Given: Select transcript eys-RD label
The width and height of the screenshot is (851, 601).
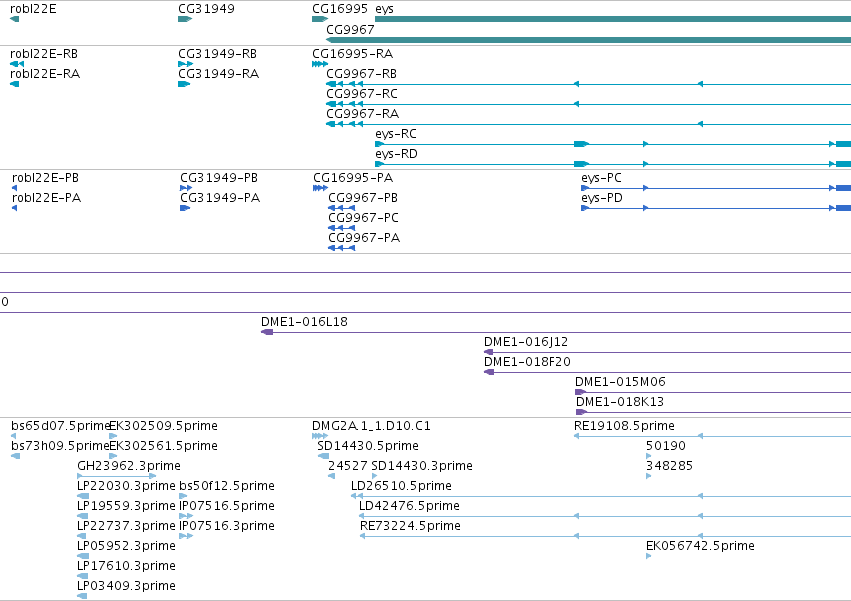Looking at the screenshot, I should point(396,154).
